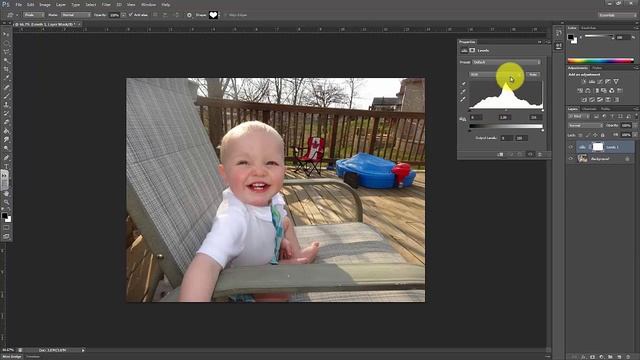Switch to the Swatches tab

[588, 28]
